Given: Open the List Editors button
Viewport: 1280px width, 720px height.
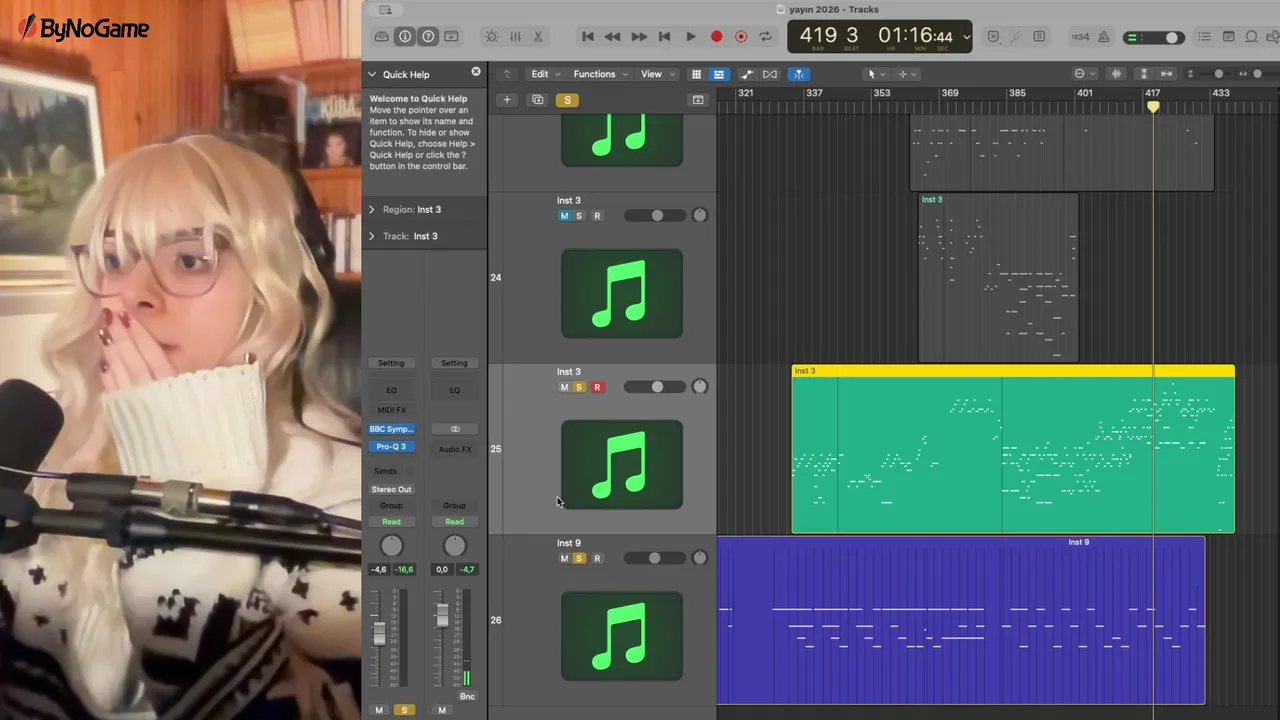Looking at the screenshot, I should click(x=1204, y=37).
